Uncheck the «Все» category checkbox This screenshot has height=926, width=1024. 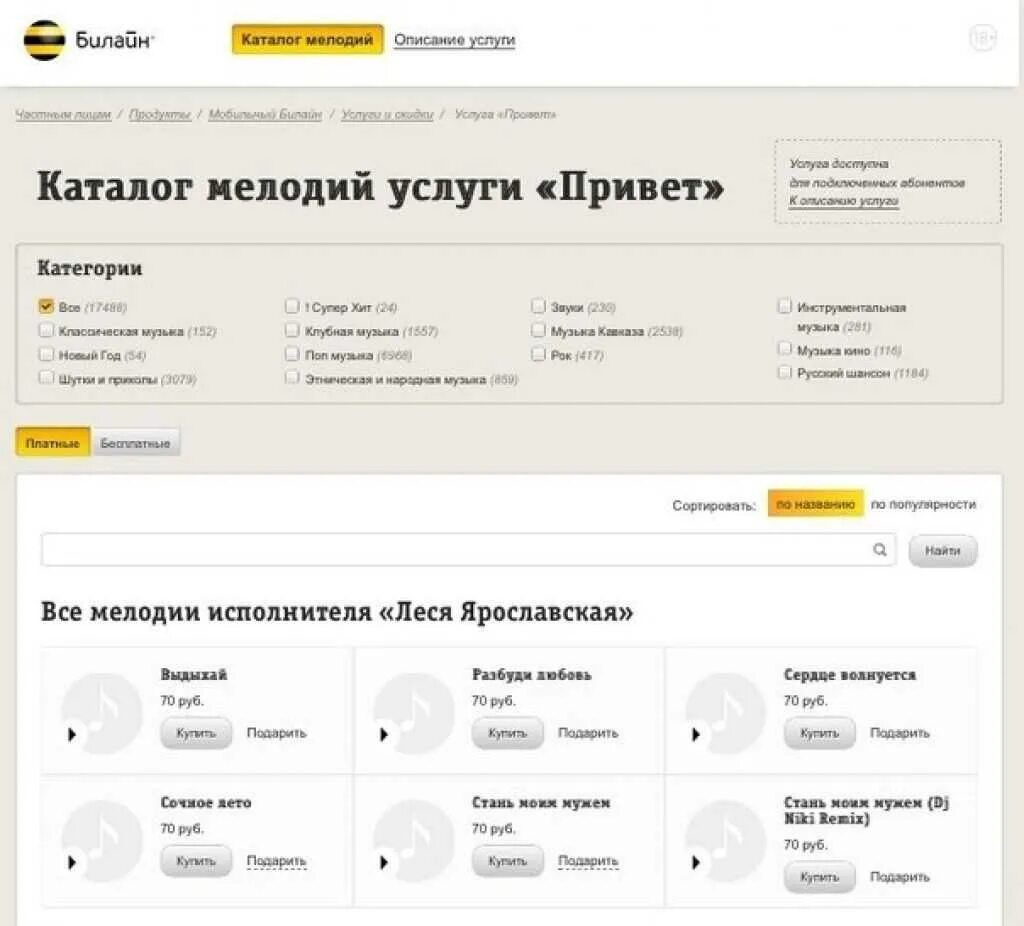point(46,306)
